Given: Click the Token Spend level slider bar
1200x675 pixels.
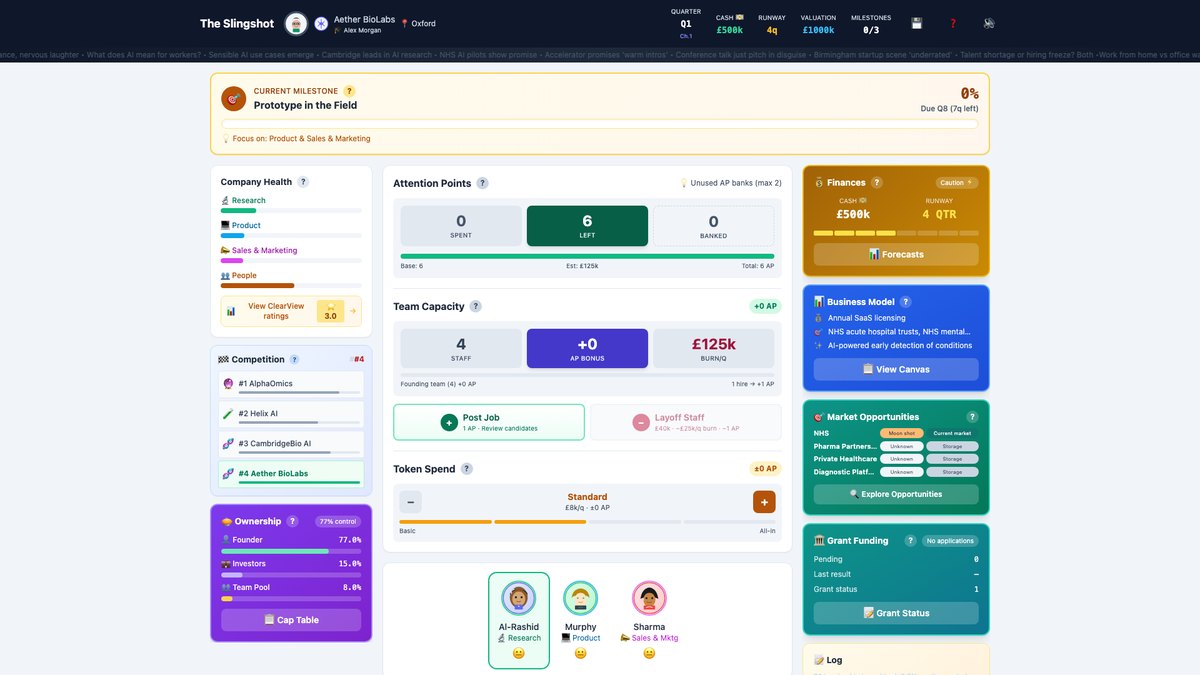Looking at the screenshot, I should [x=587, y=522].
